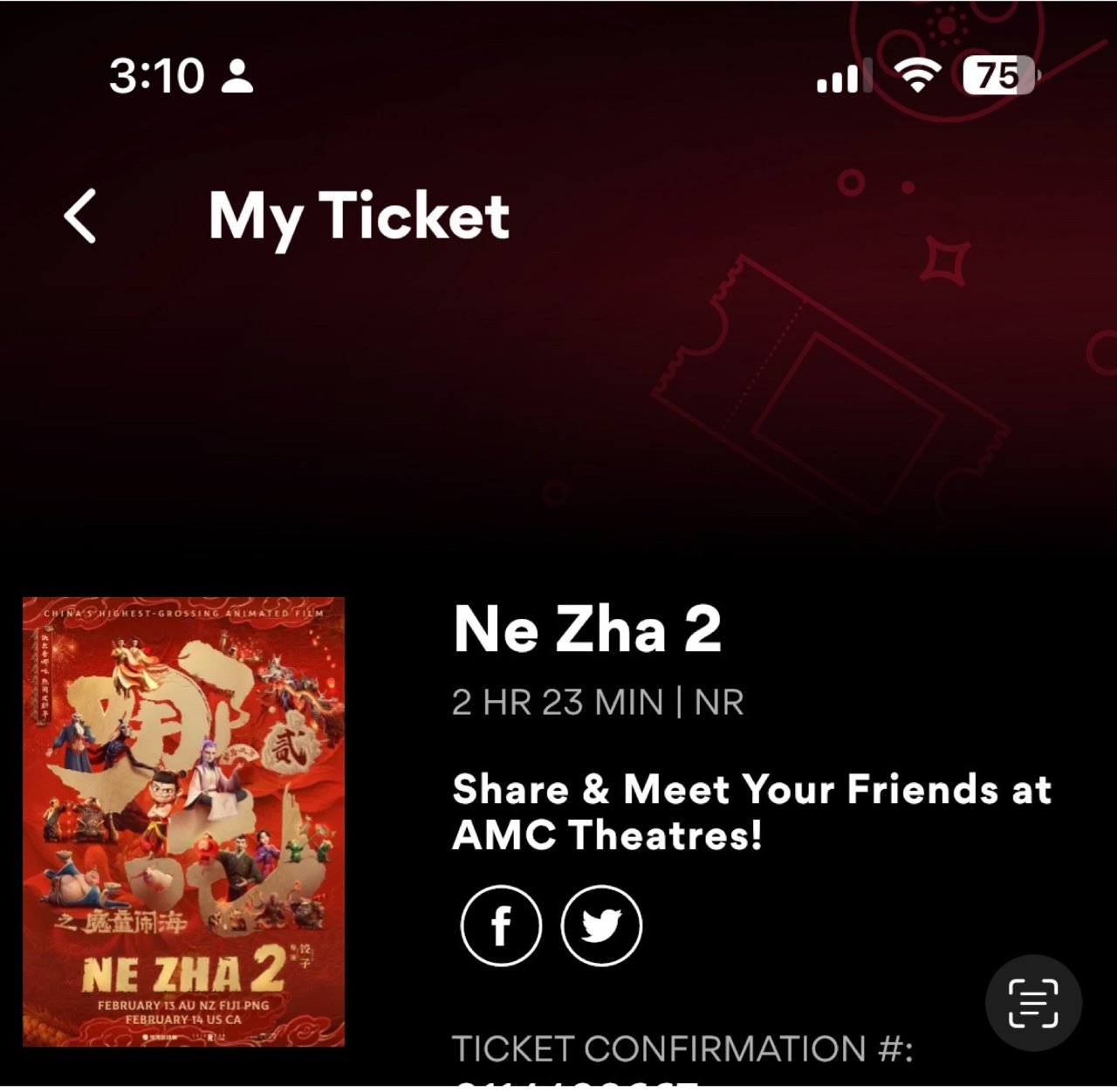Image resolution: width=1117 pixels, height=1092 pixels.
Task: Share ticket via the Twitter bird icon
Action: [x=602, y=925]
